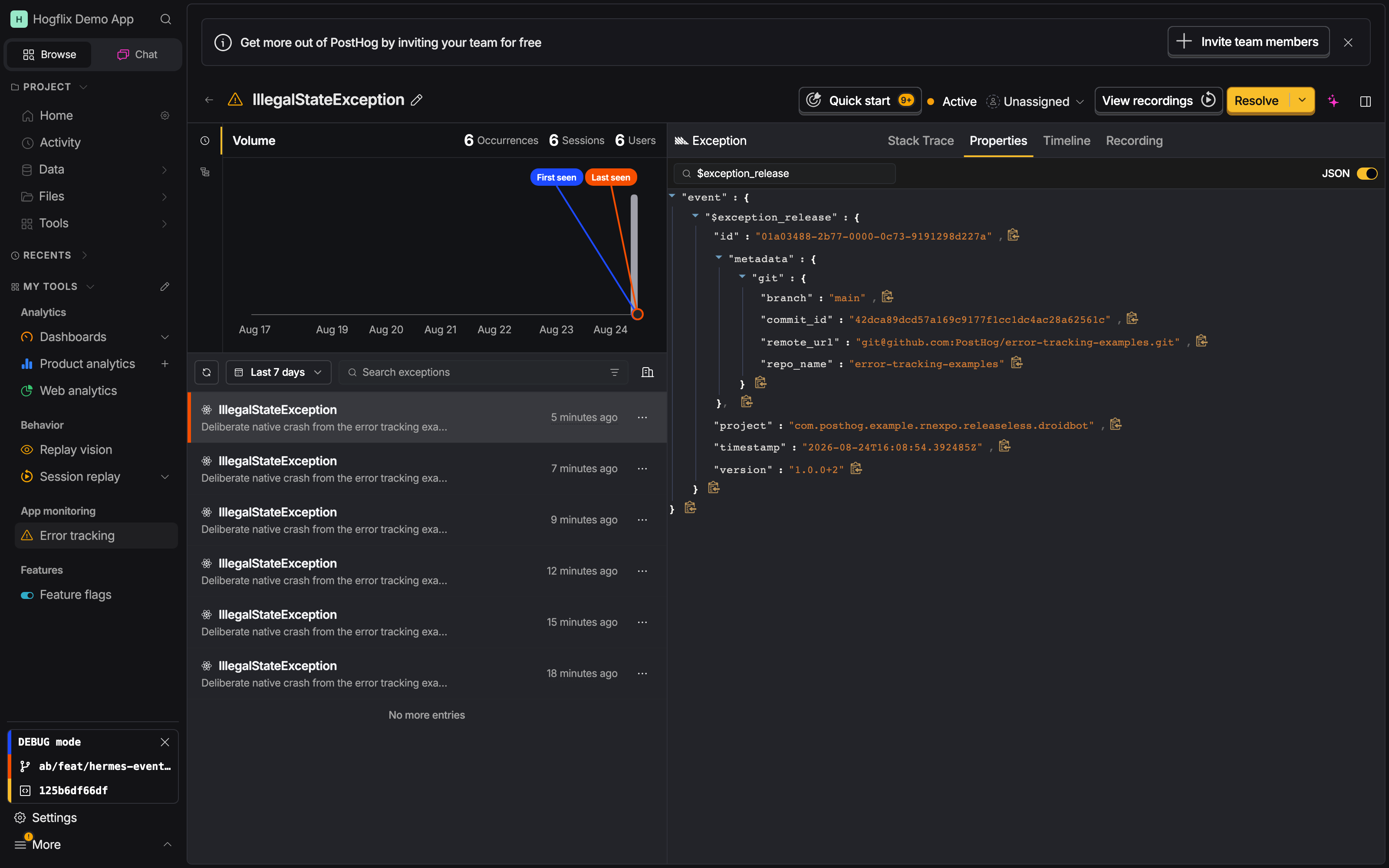Copy the remote_url value
1389x868 pixels.
pyautogui.click(x=1201, y=341)
